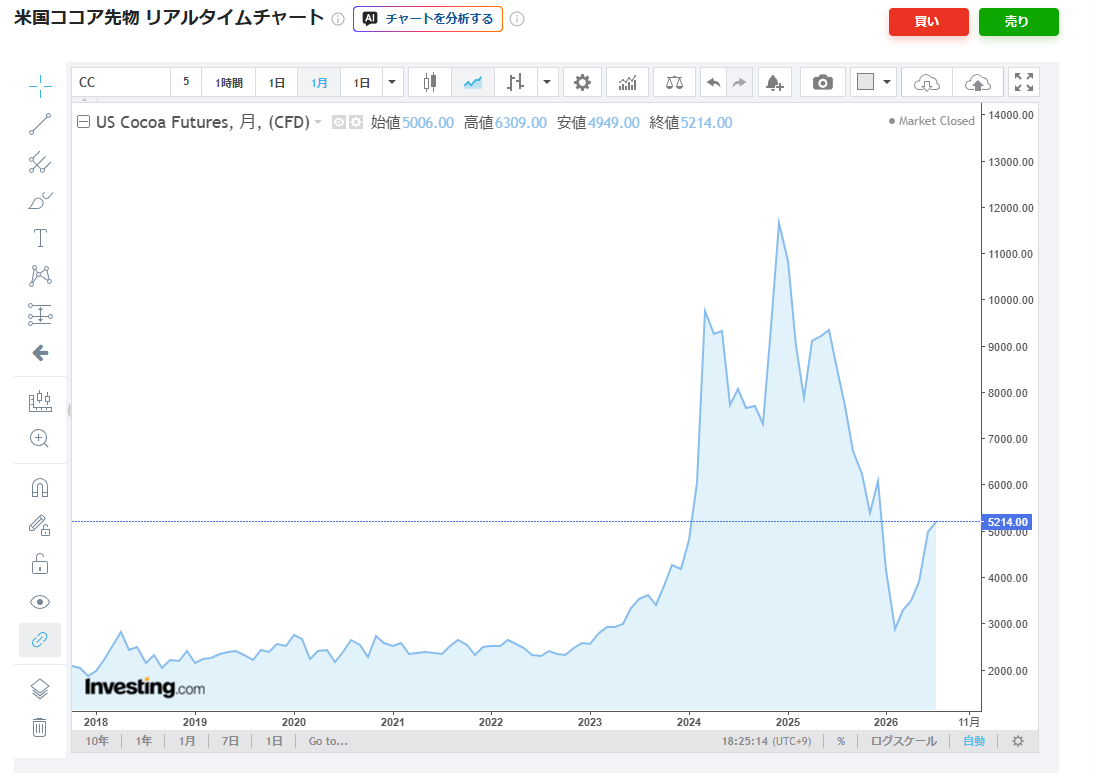Click the Go to... button

tap(328, 741)
